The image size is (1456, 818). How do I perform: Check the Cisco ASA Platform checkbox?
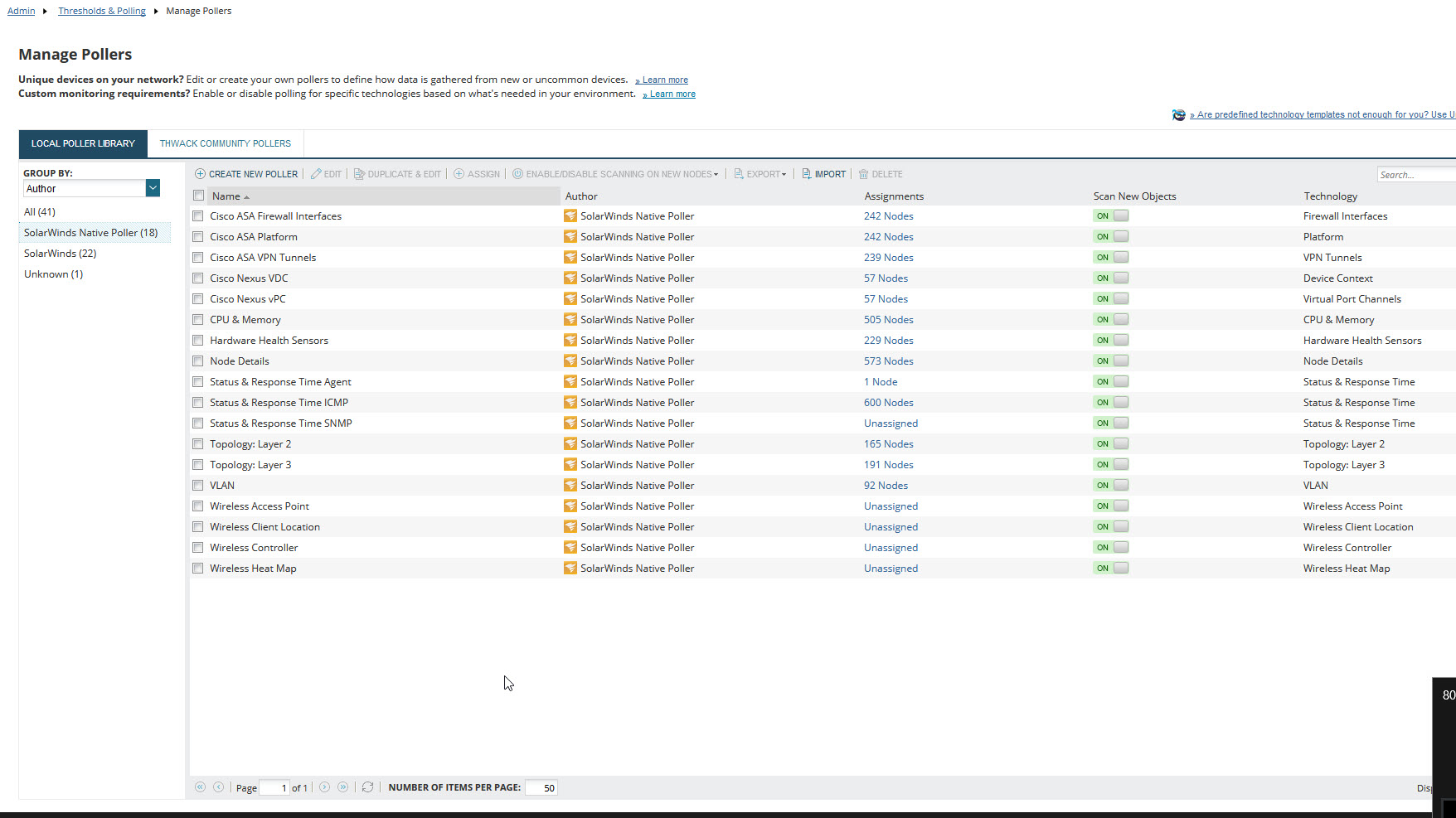tap(198, 237)
